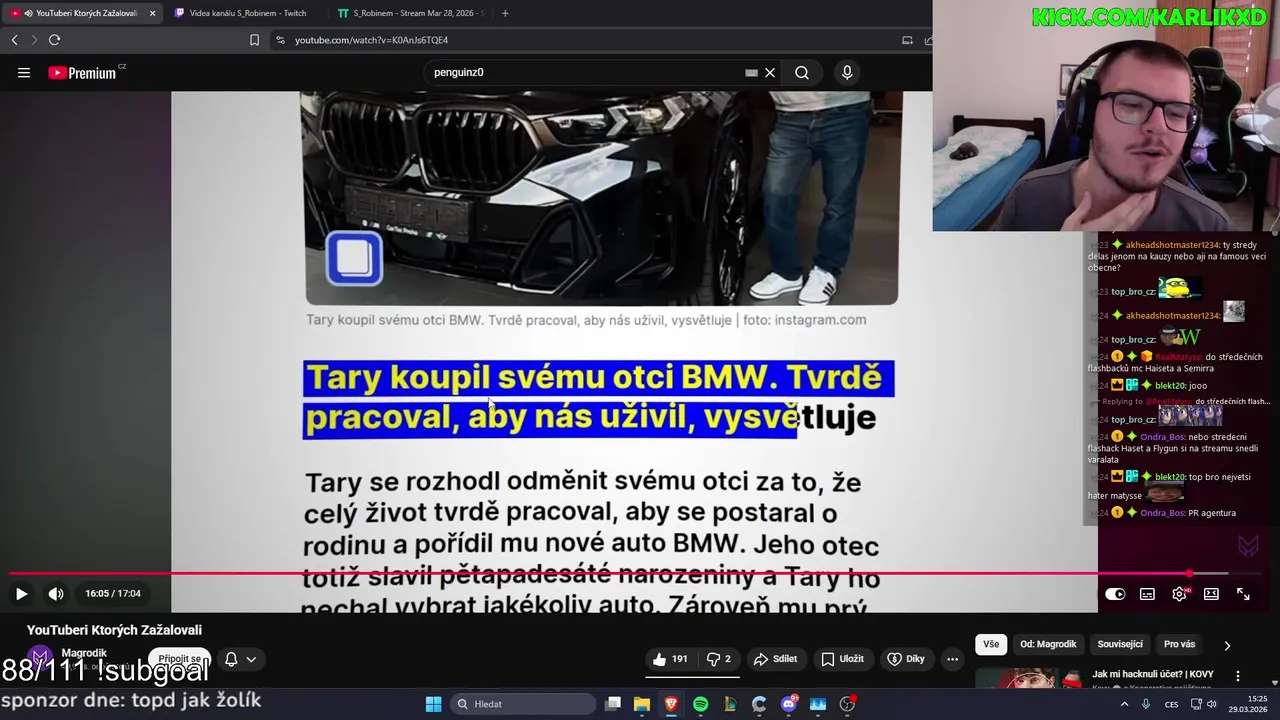The height and width of the screenshot is (720, 1280).
Task: Open on-screen keyboard icon in search box
Action: [x=751, y=73]
